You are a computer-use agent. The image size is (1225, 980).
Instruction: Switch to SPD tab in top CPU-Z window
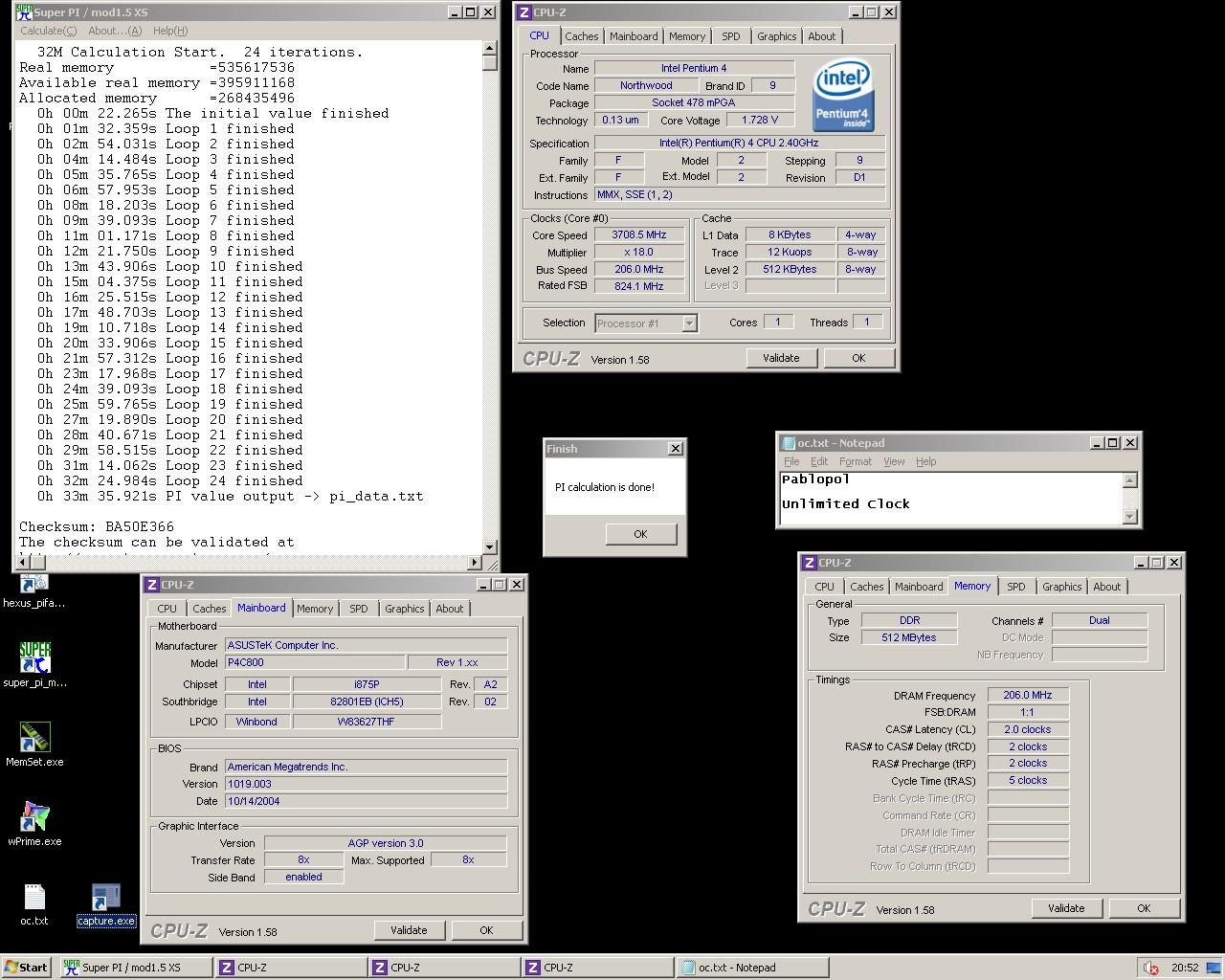pyautogui.click(x=731, y=36)
